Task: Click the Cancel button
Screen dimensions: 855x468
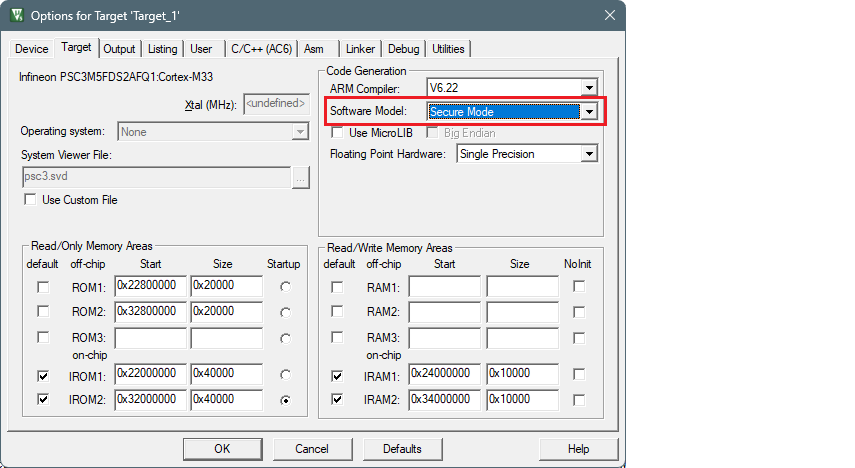Action: click(313, 449)
